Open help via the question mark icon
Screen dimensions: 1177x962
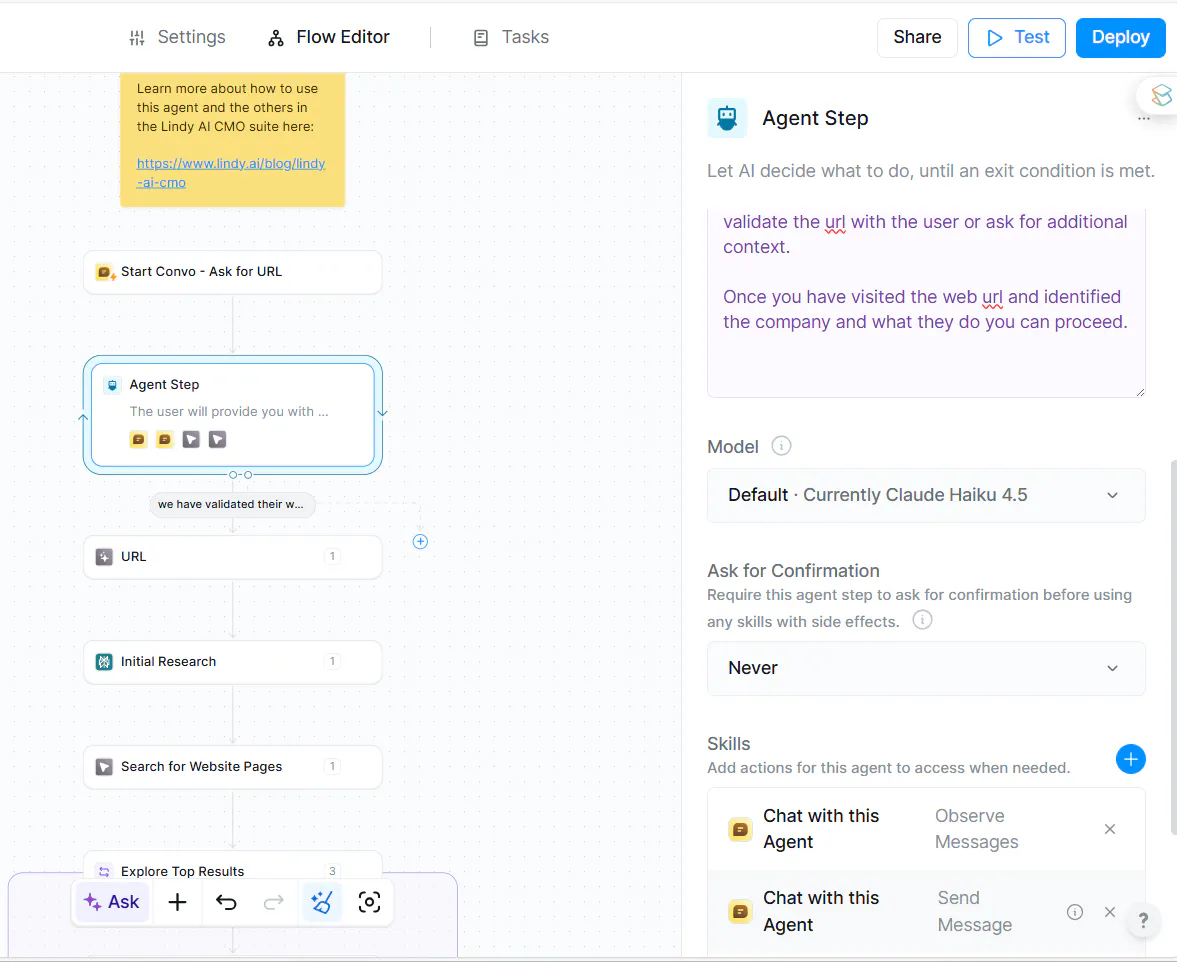point(1142,920)
